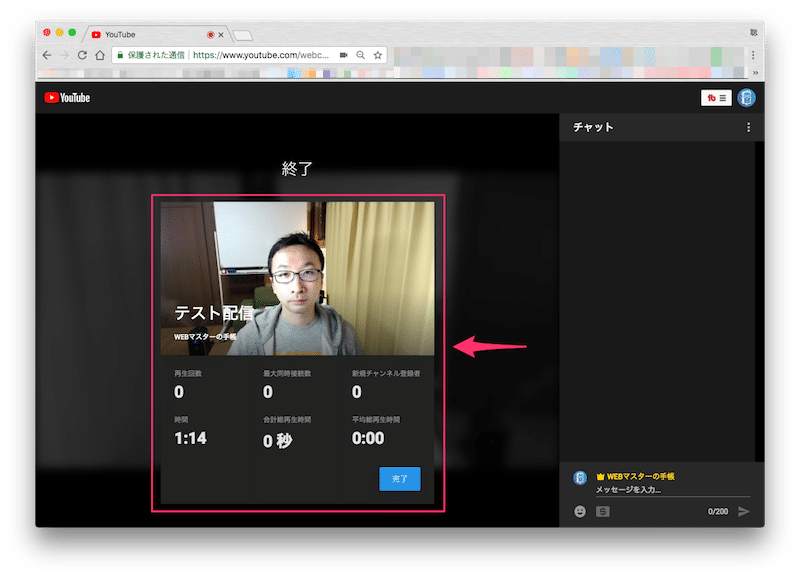800x578 pixels.
Task: Click the youtube.com URL in address bar
Action: pyautogui.click(x=260, y=55)
